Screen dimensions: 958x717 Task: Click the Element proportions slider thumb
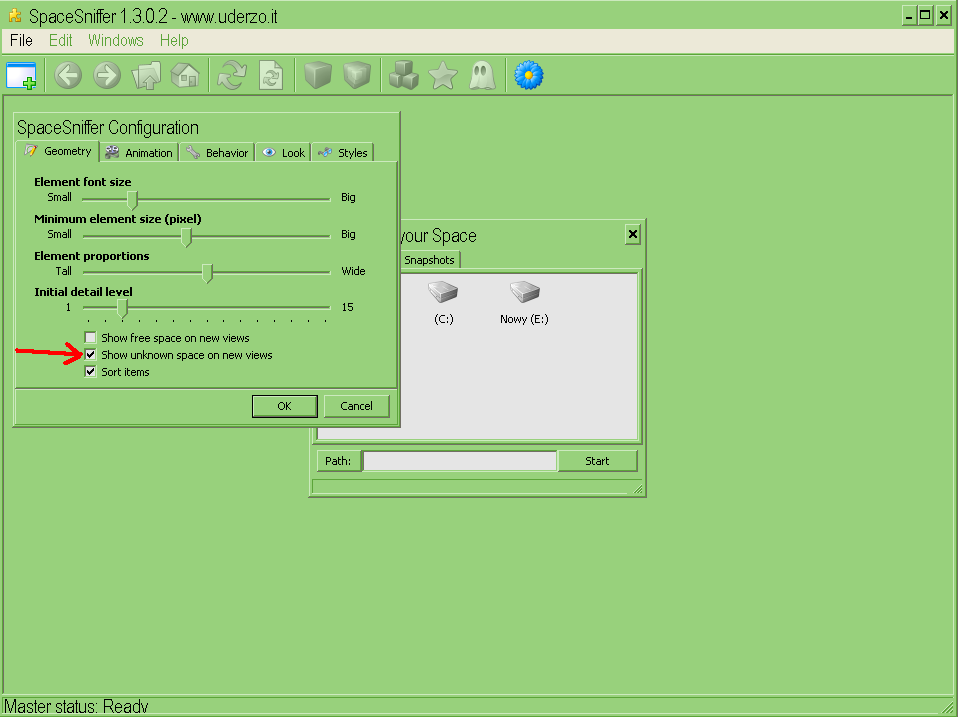coord(208,274)
